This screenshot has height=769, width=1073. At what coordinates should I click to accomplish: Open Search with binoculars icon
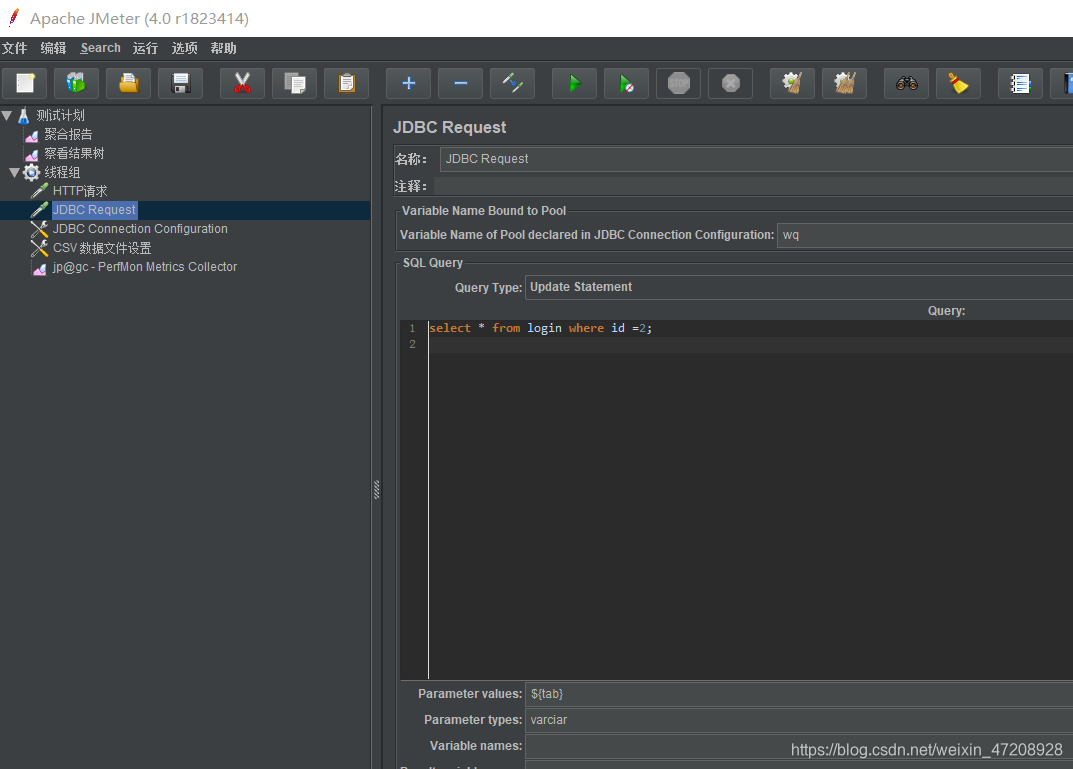point(906,83)
